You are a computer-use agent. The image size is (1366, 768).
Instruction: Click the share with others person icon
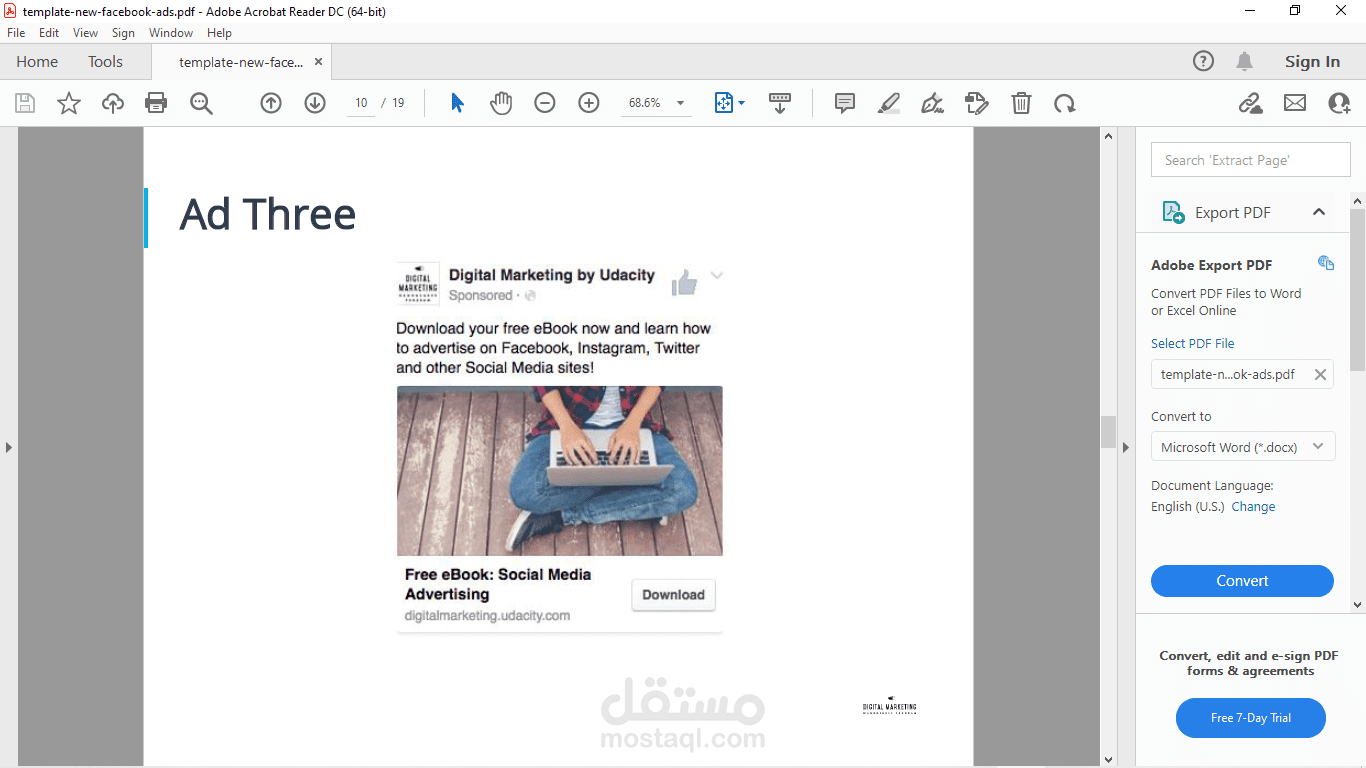point(1339,103)
